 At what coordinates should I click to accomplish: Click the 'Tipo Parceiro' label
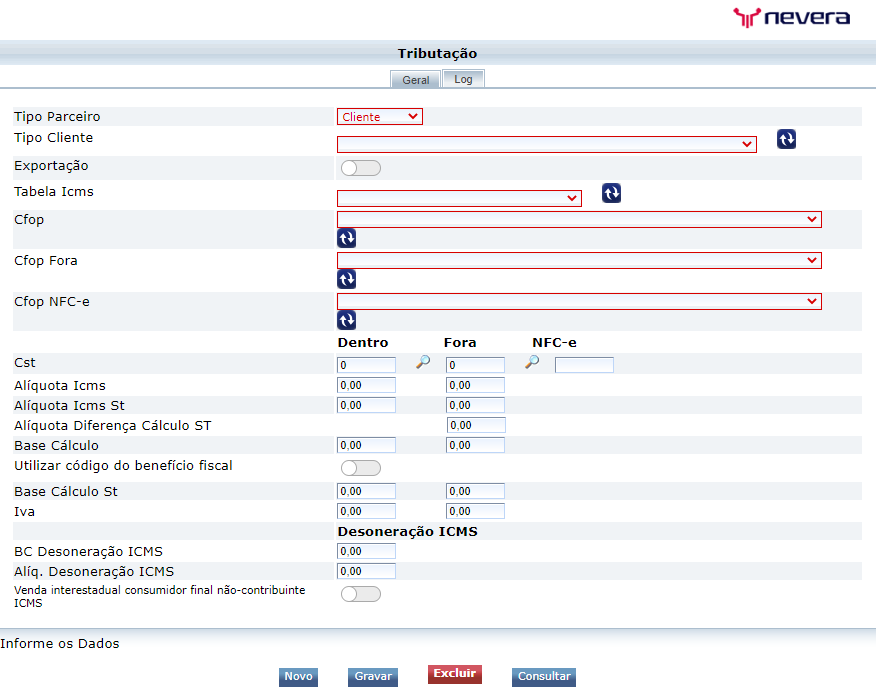pyautogui.click(x=57, y=117)
